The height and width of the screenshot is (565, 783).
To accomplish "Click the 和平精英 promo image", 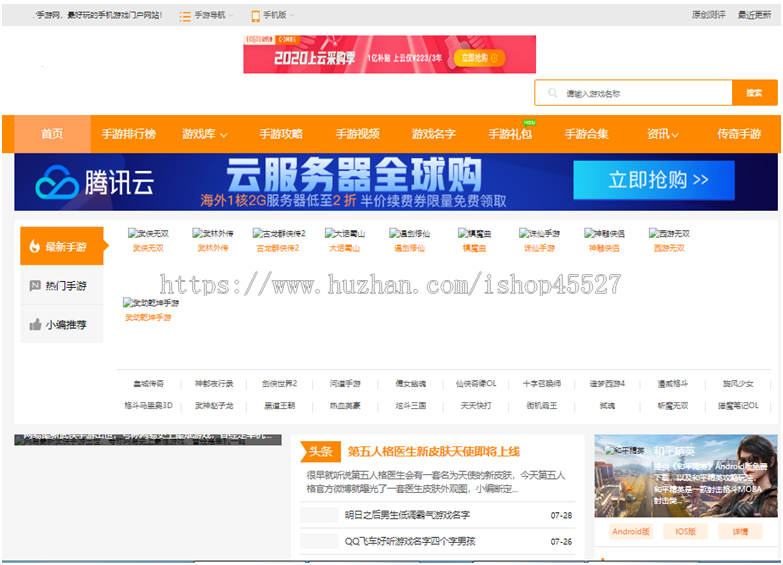I will pos(686,476).
